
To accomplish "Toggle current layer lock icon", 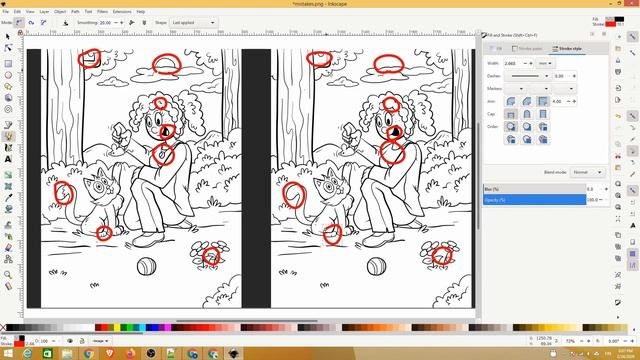I will [82, 341].
